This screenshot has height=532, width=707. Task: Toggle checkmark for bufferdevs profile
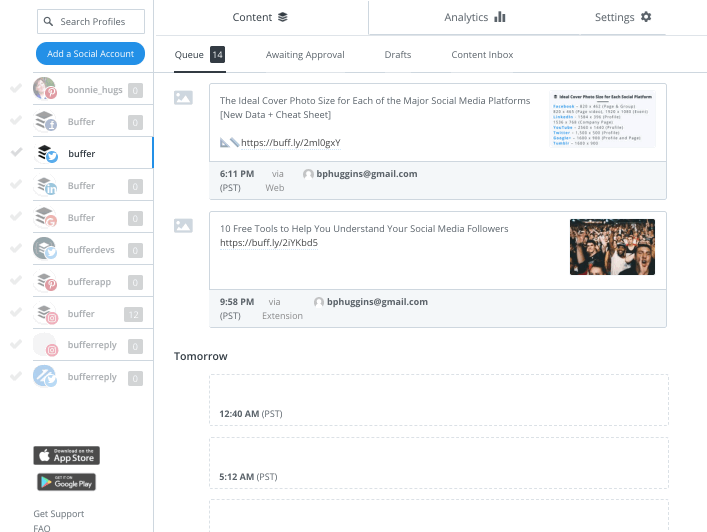[x=16, y=248]
